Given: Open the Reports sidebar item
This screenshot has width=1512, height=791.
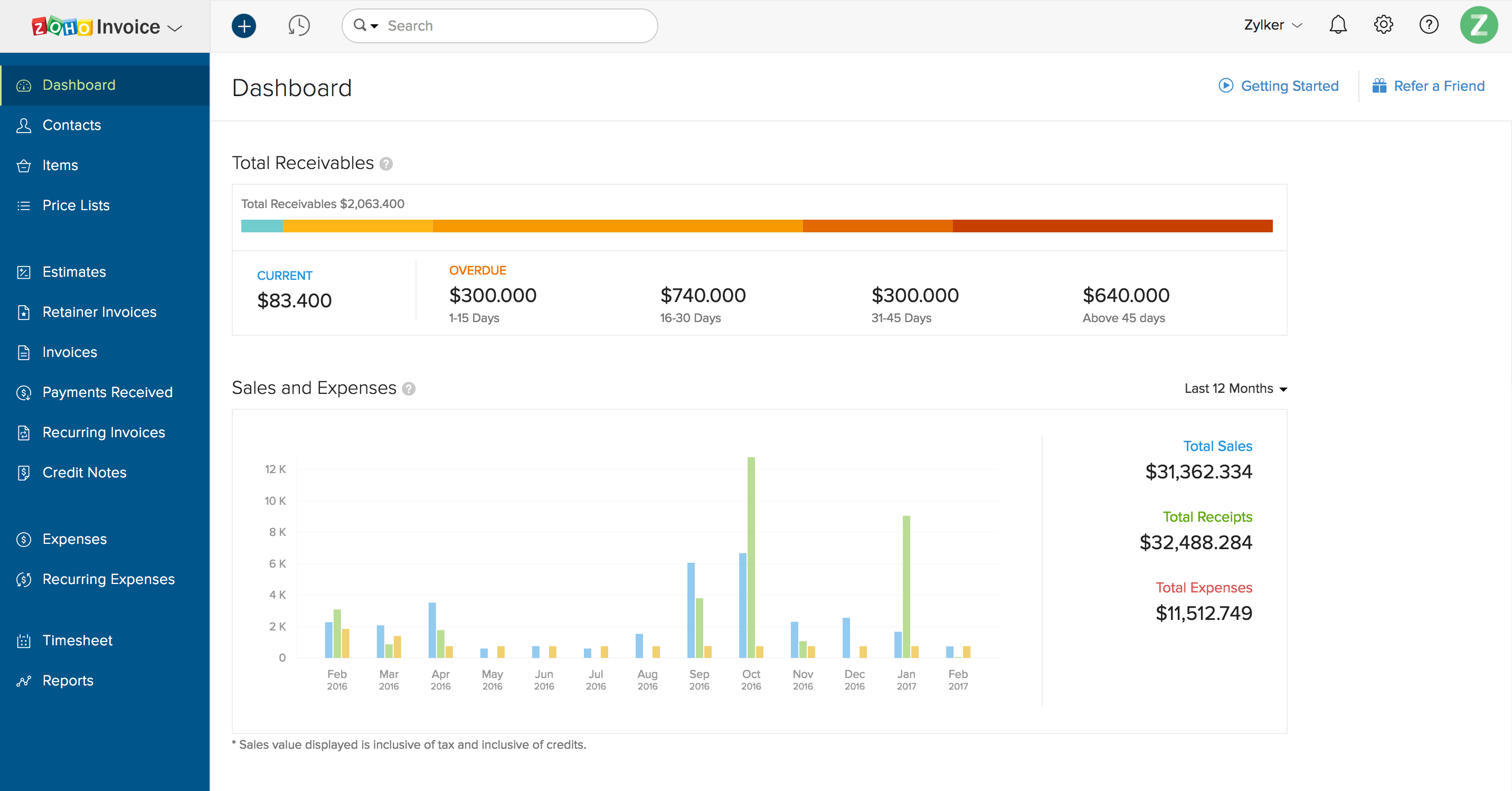Looking at the screenshot, I should pyautogui.click(x=68, y=680).
